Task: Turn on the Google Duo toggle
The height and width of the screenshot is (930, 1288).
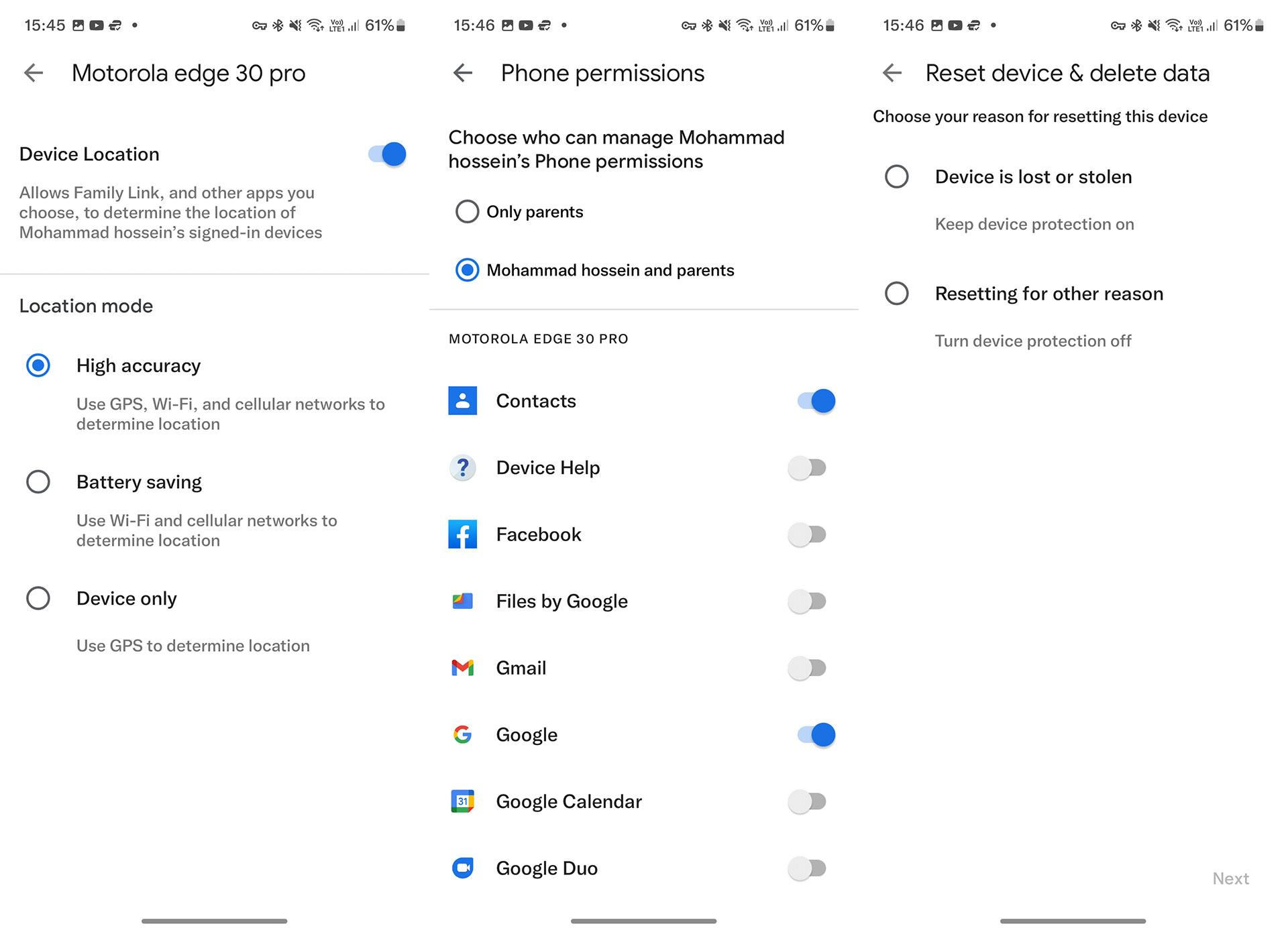Action: coord(807,868)
